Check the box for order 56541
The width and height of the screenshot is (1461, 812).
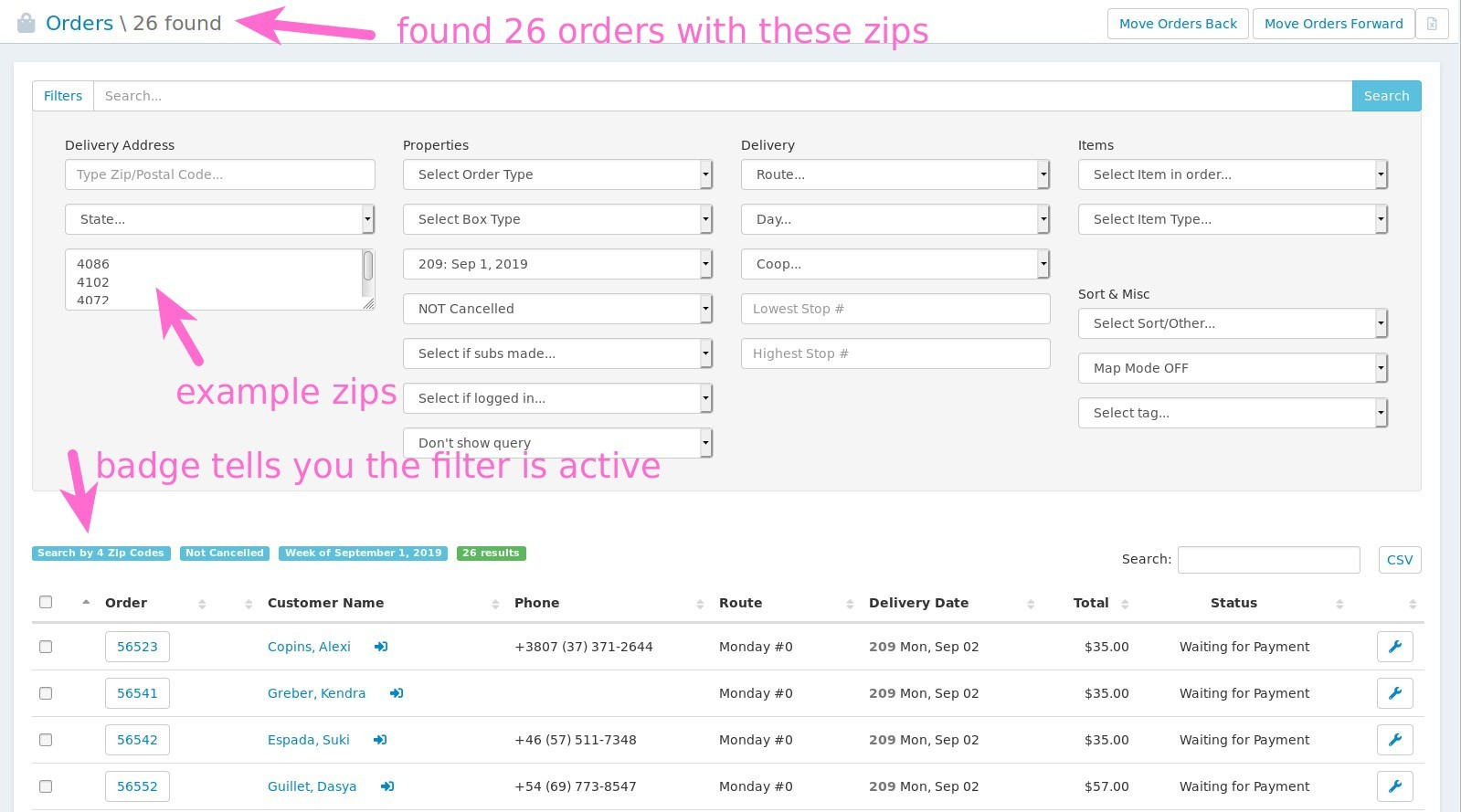(46, 693)
